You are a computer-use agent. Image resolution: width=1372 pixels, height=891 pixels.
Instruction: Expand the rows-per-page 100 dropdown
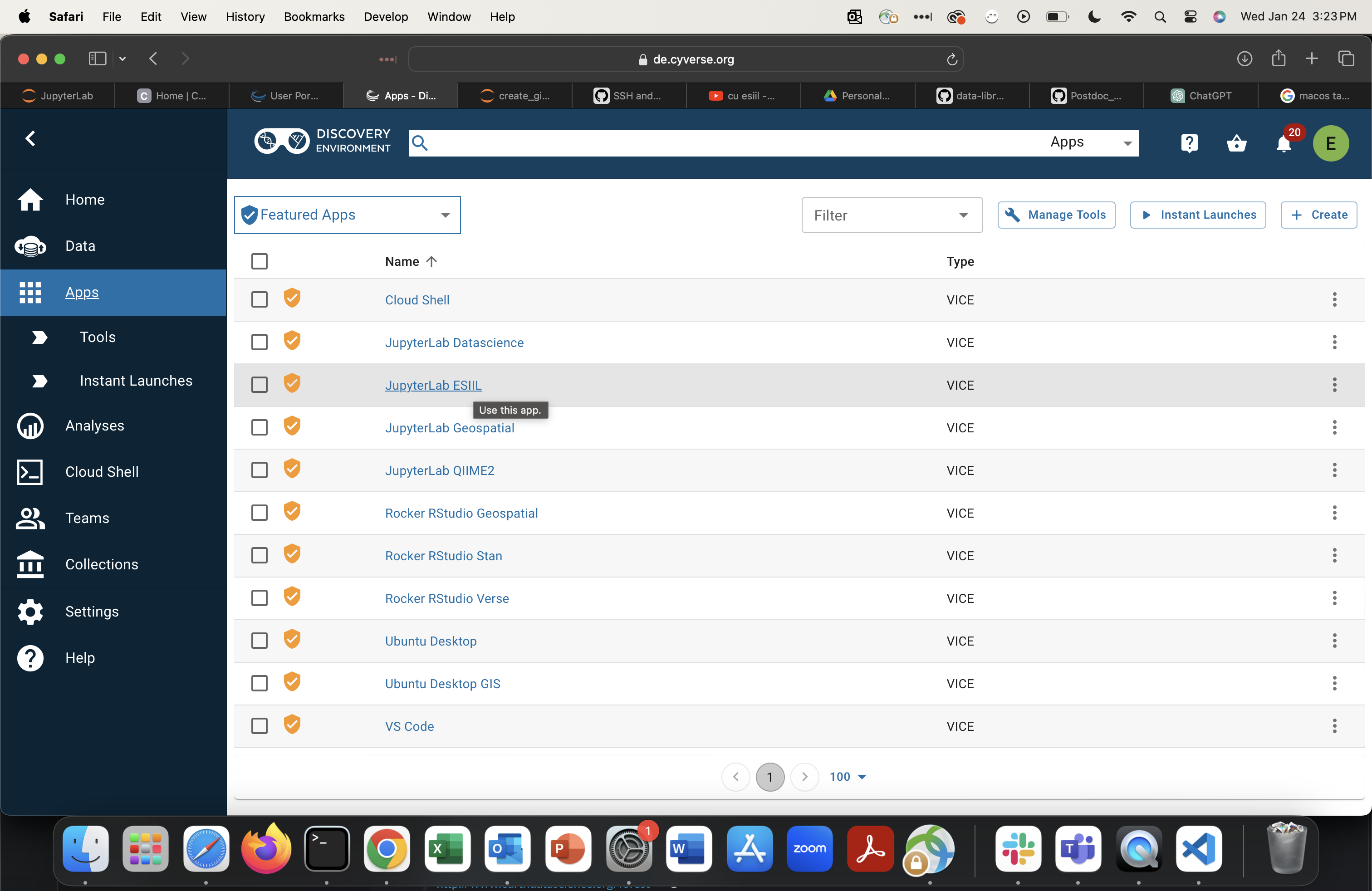tap(848, 776)
